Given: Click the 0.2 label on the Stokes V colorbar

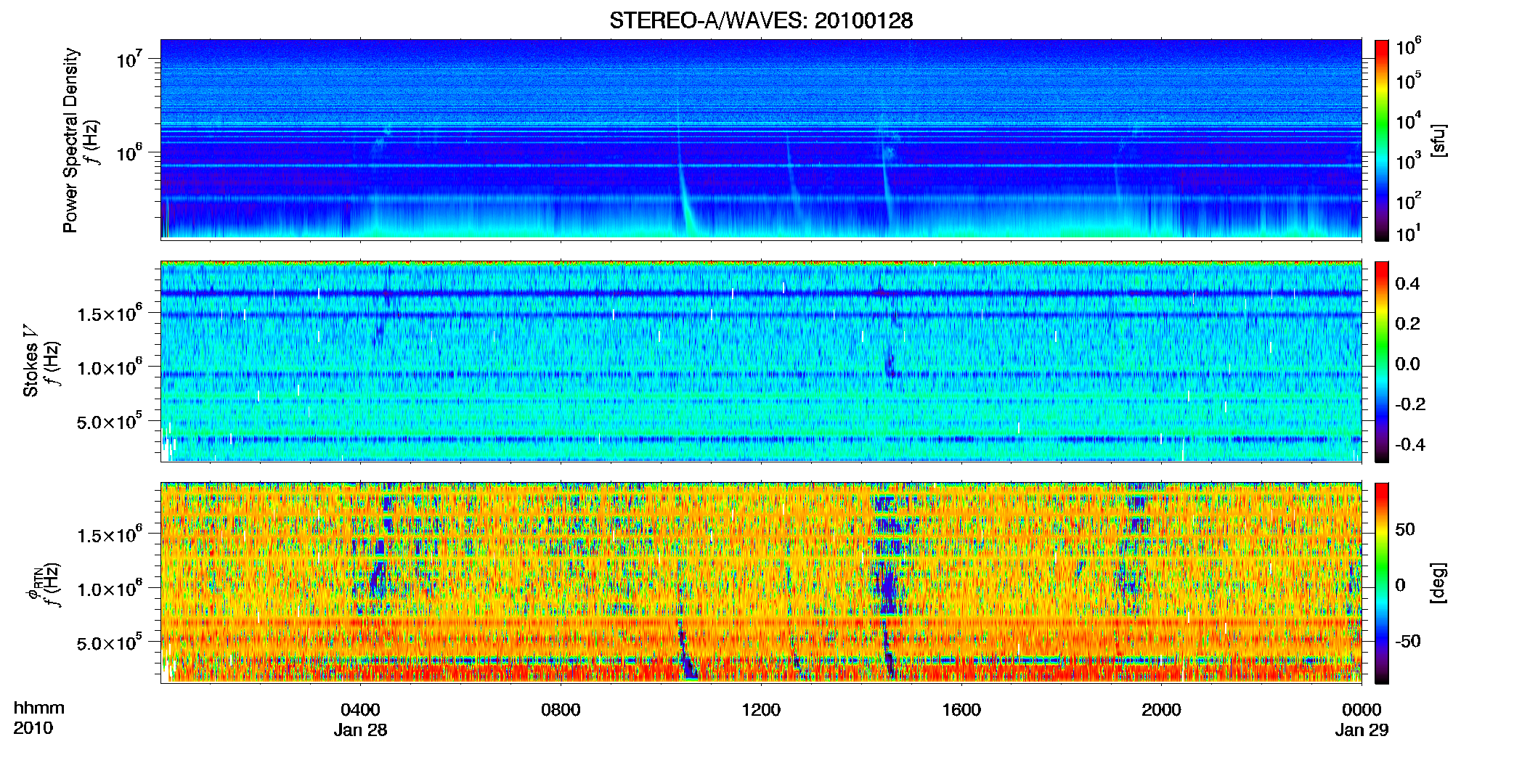Looking at the screenshot, I should (x=1407, y=323).
